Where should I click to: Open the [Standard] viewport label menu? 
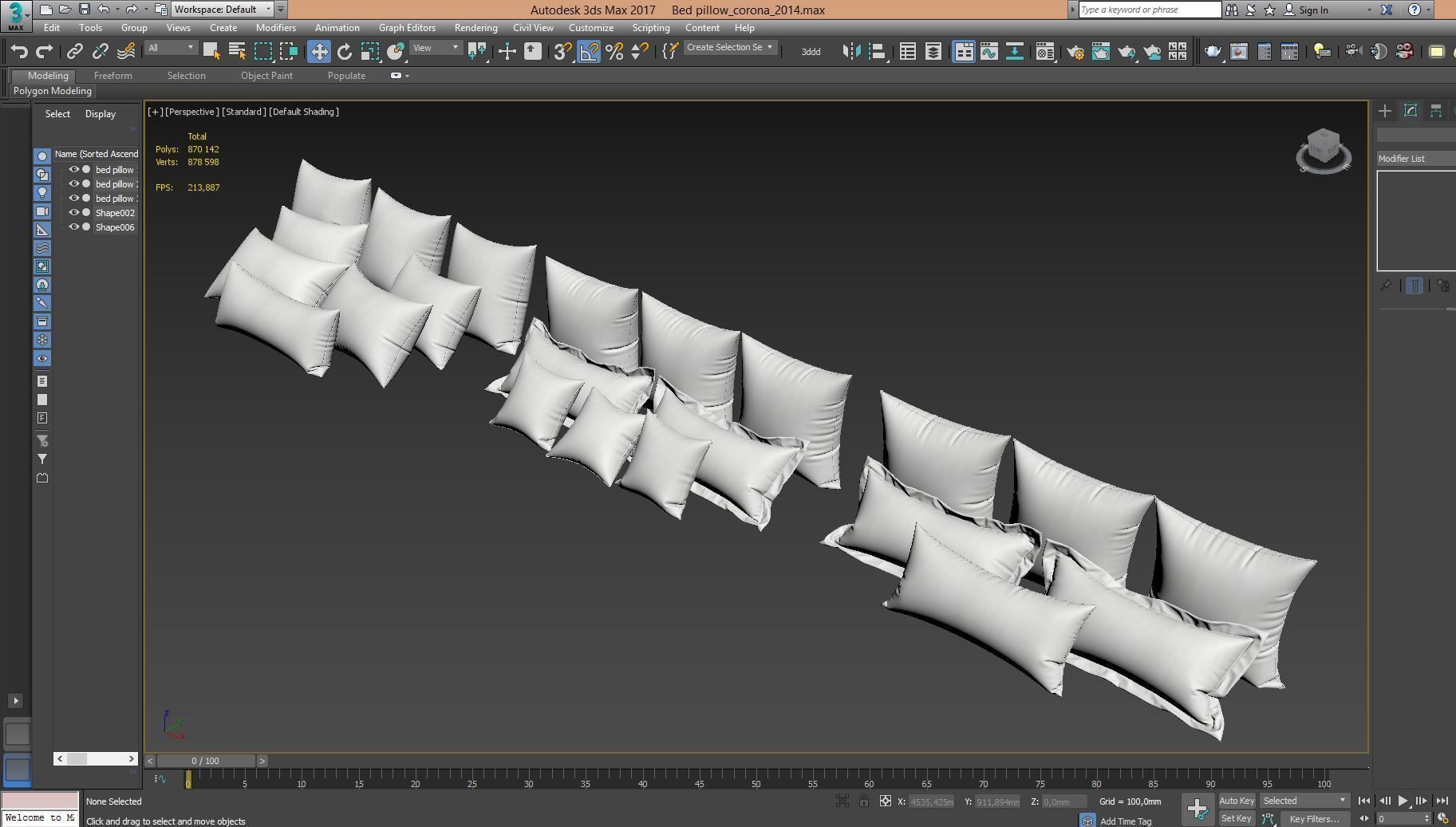click(244, 112)
